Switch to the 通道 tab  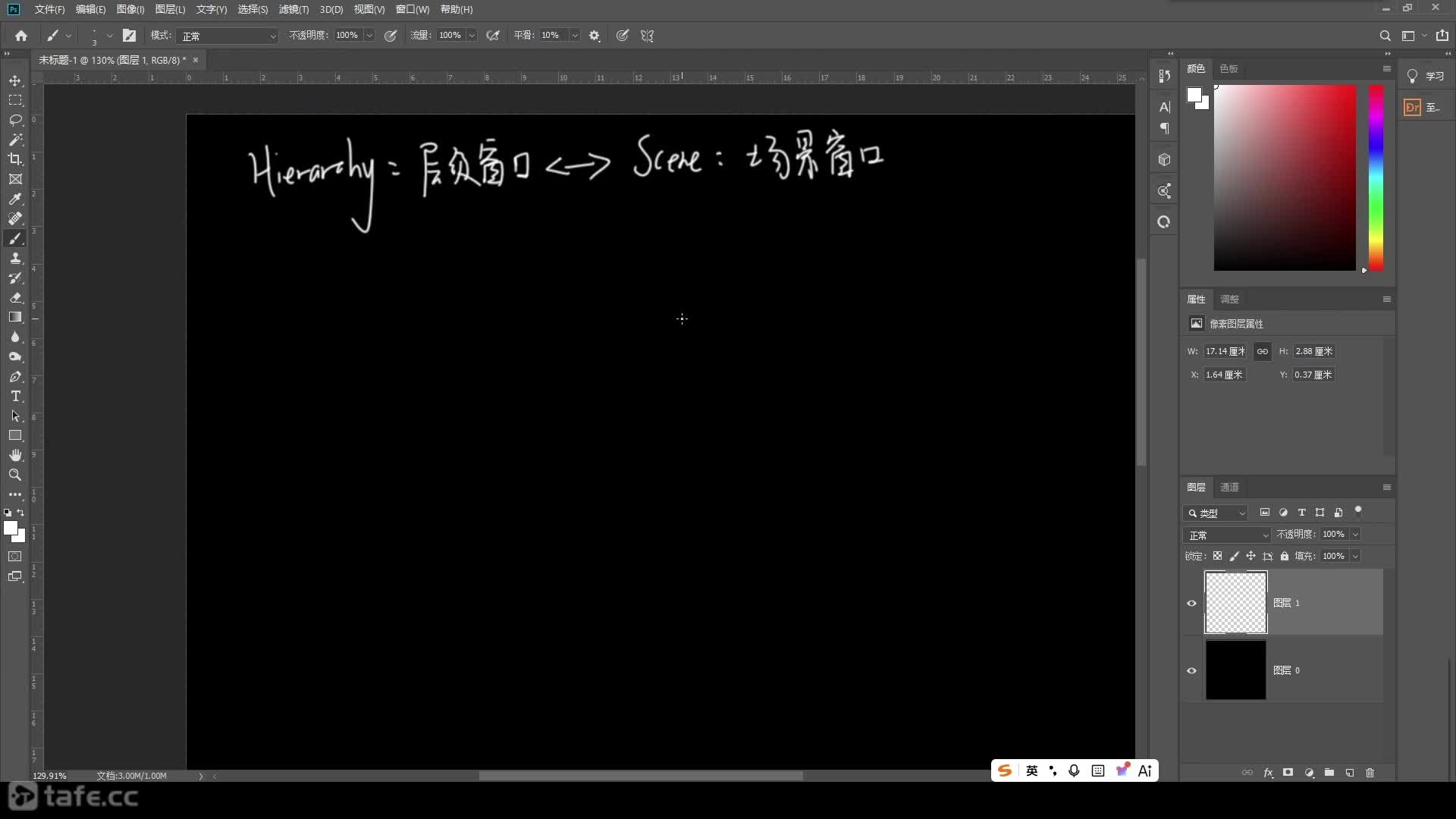(x=1229, y=487)
